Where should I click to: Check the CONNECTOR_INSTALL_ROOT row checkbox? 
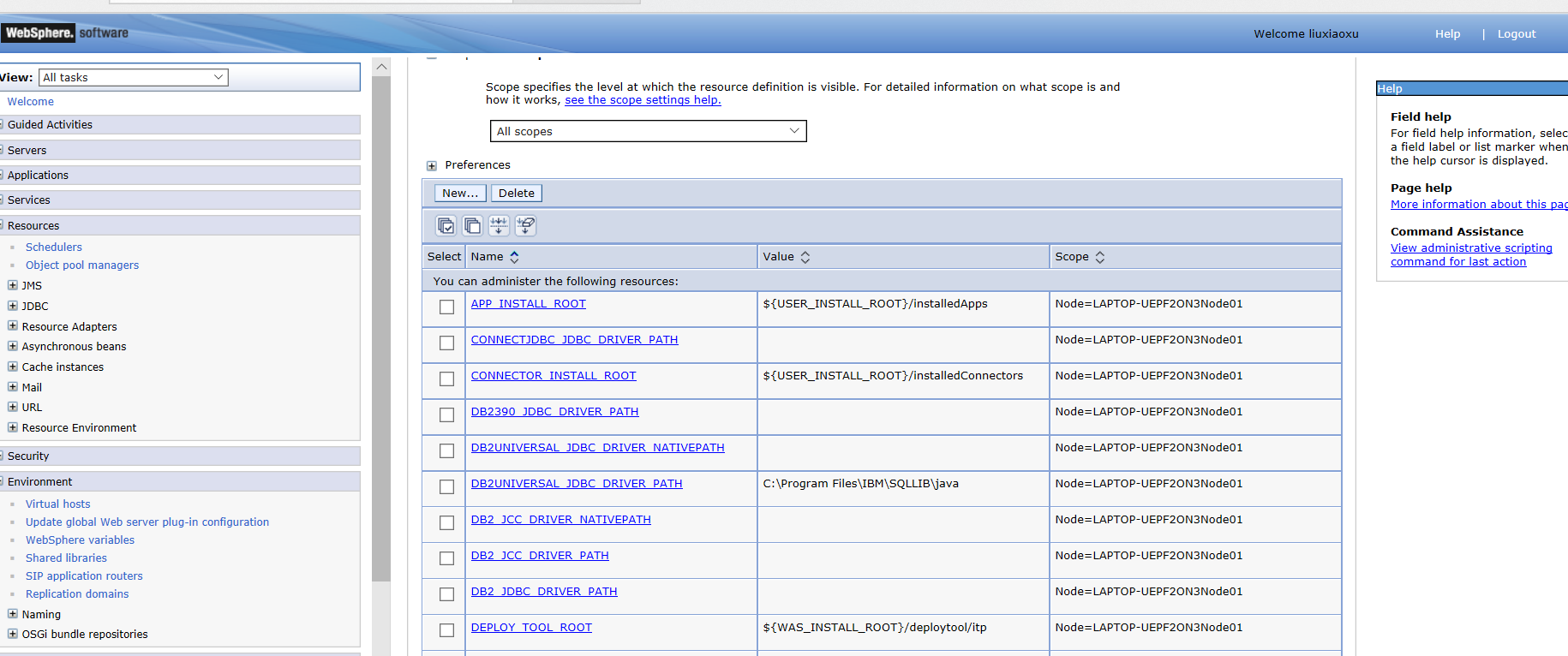click(446, 379)
